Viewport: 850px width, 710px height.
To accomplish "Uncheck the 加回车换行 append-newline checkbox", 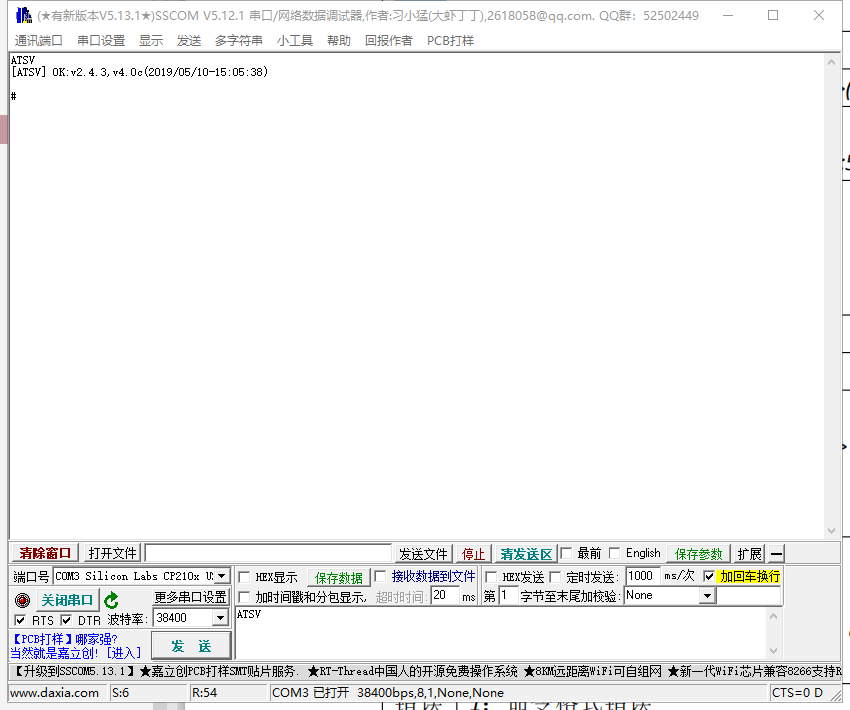I will click(x=708, y=576).
